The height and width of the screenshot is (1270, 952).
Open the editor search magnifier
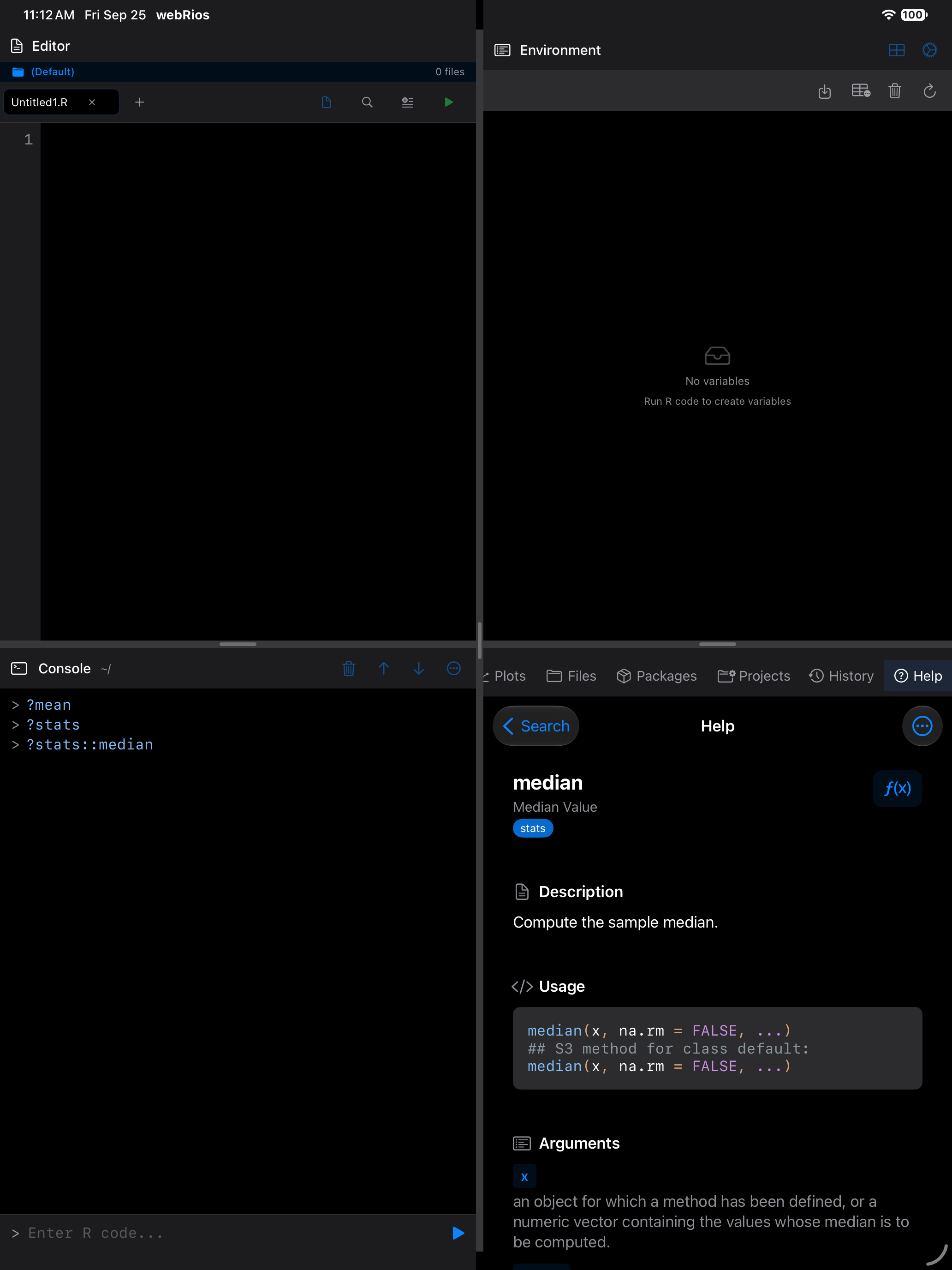tap(367, 102)
